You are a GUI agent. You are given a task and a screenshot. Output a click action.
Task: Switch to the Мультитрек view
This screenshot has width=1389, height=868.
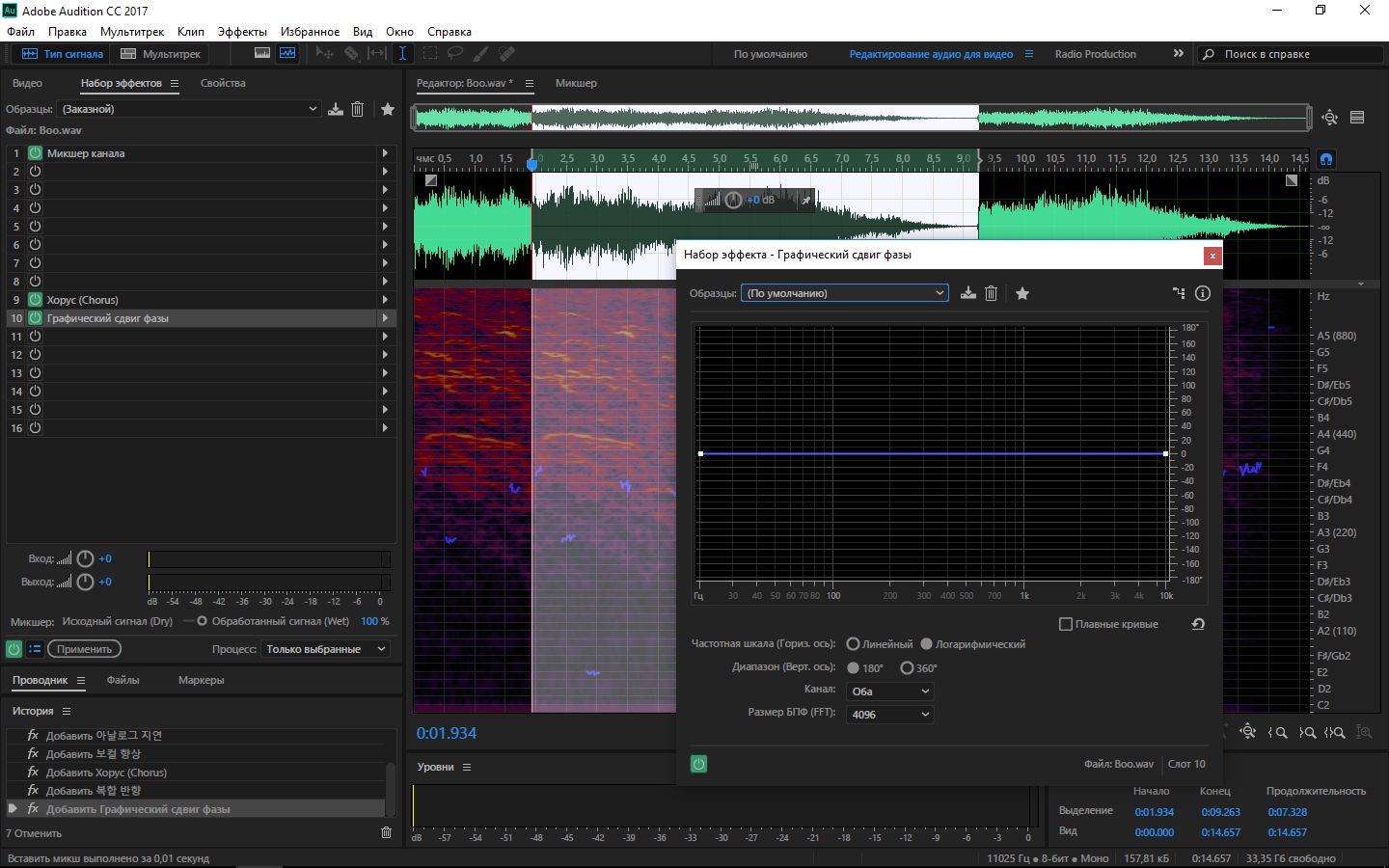(161, 54)
